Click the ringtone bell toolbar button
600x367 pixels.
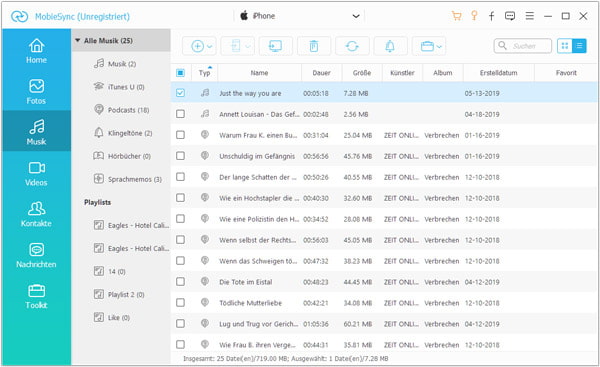(x=390, y=46)
